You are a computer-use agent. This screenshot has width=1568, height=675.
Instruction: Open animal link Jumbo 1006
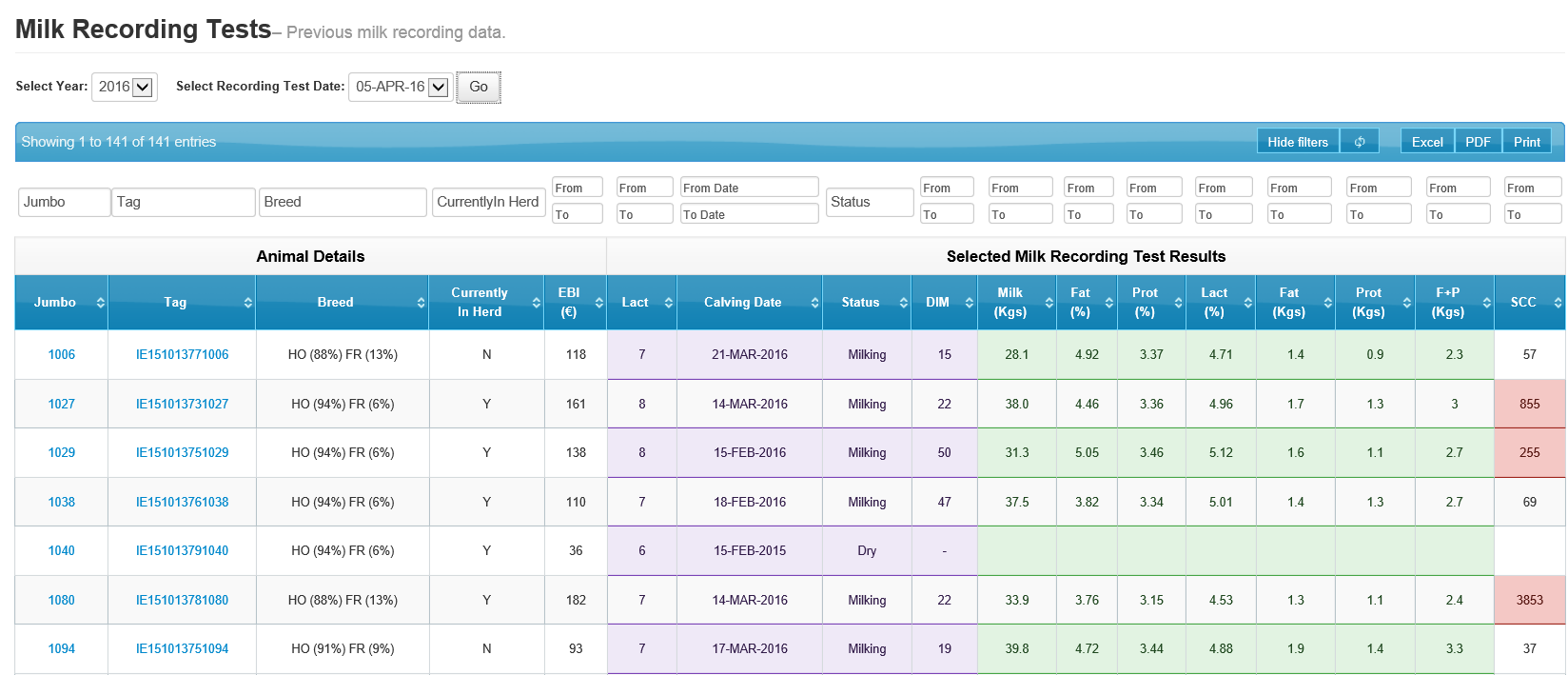(62, 355)
